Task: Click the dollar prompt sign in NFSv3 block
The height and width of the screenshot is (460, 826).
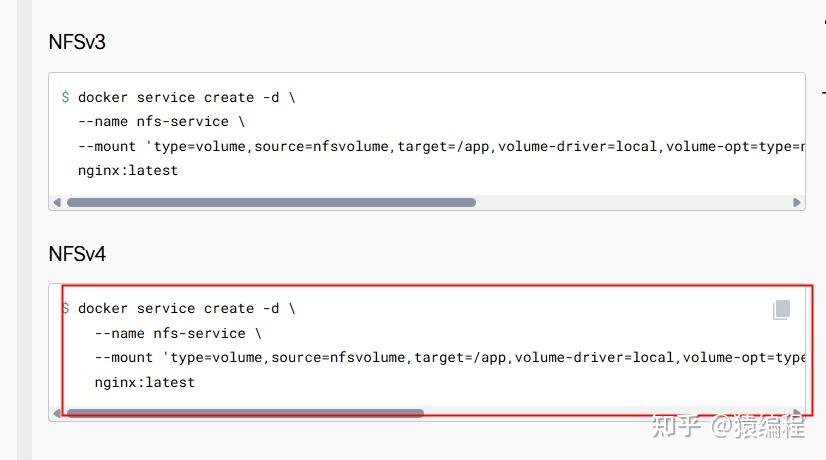Action: point(65,97)
